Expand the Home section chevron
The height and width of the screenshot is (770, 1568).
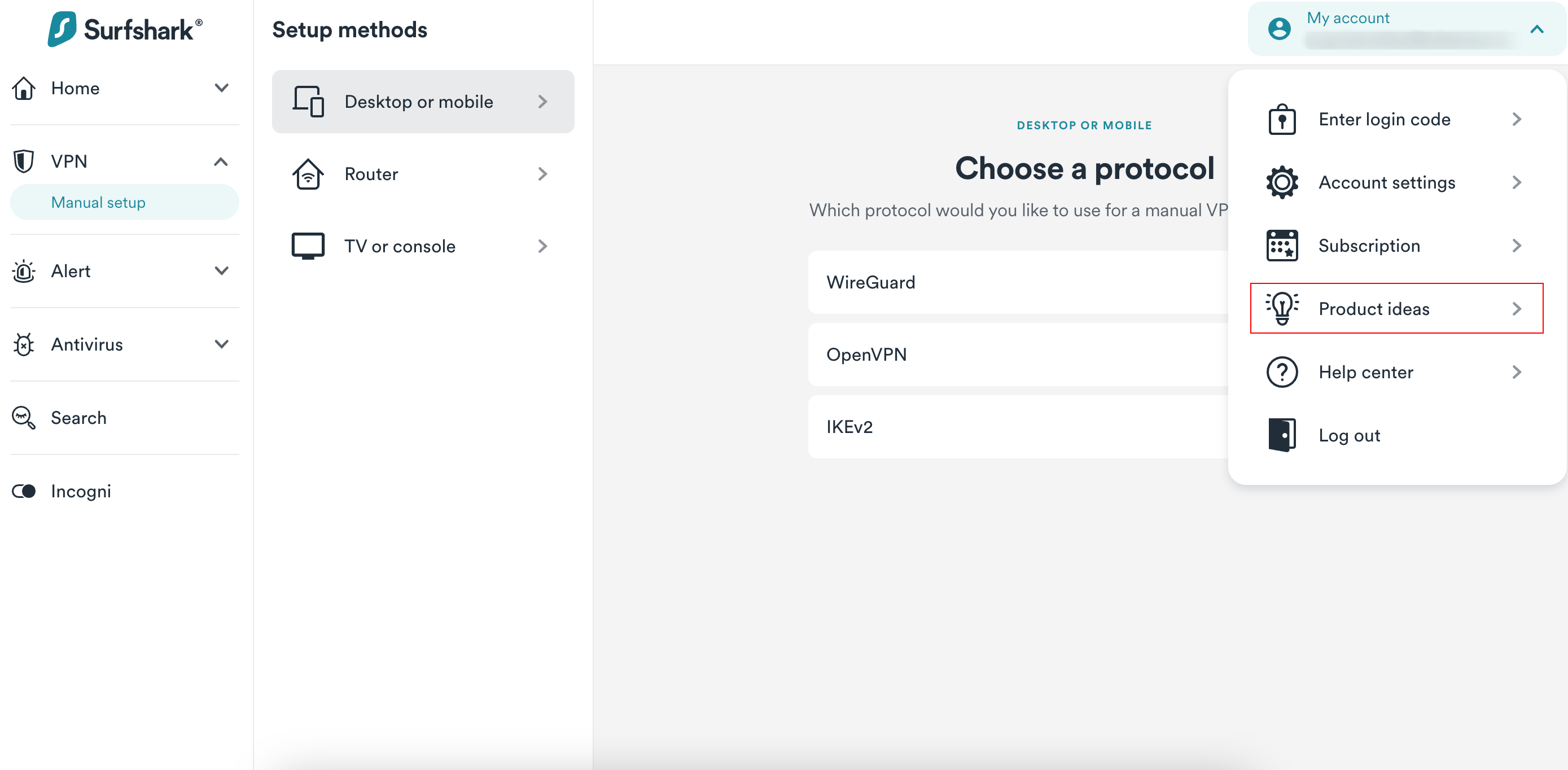(222, 88)
